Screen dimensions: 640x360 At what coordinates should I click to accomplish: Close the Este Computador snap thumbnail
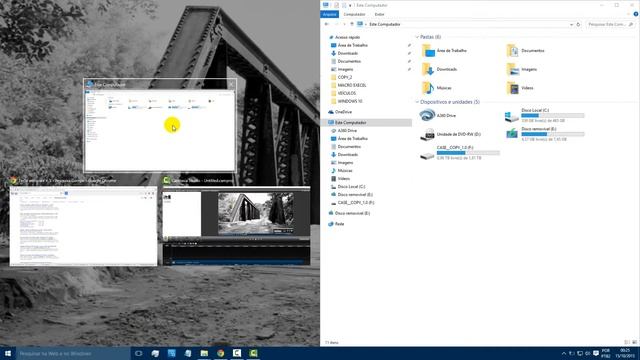click(232, 84)
